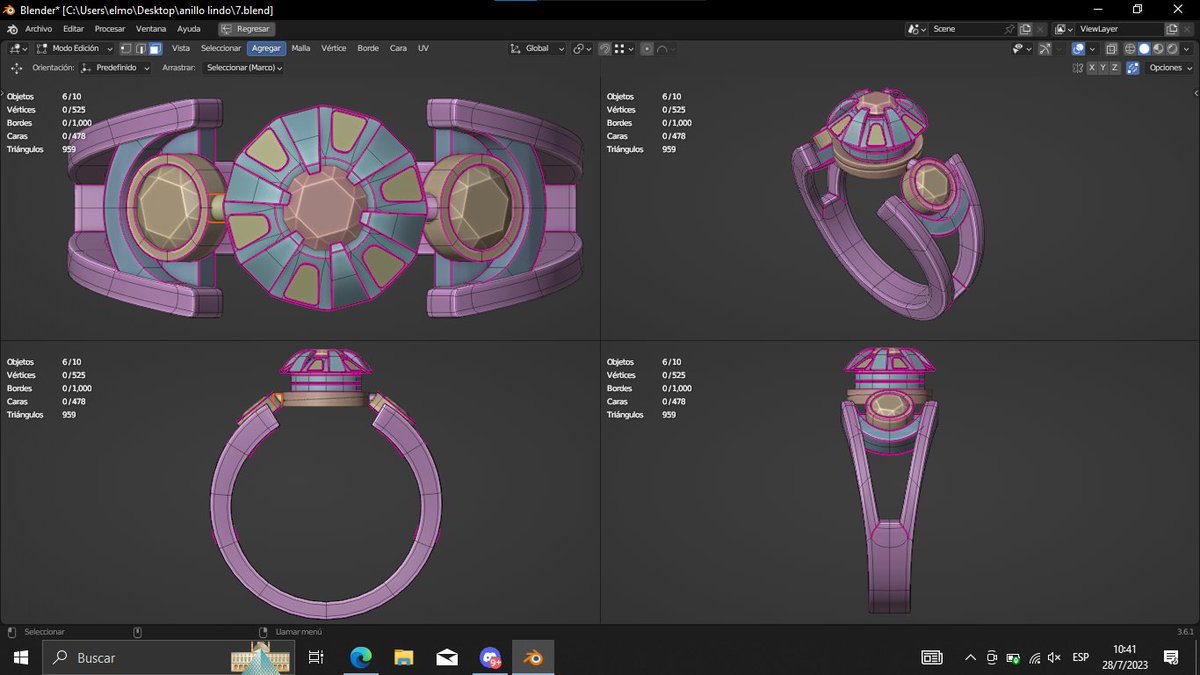The image size is (1200, 675).
Task: Open Global transform orientation dropdown
Action: tap(537, 48)
